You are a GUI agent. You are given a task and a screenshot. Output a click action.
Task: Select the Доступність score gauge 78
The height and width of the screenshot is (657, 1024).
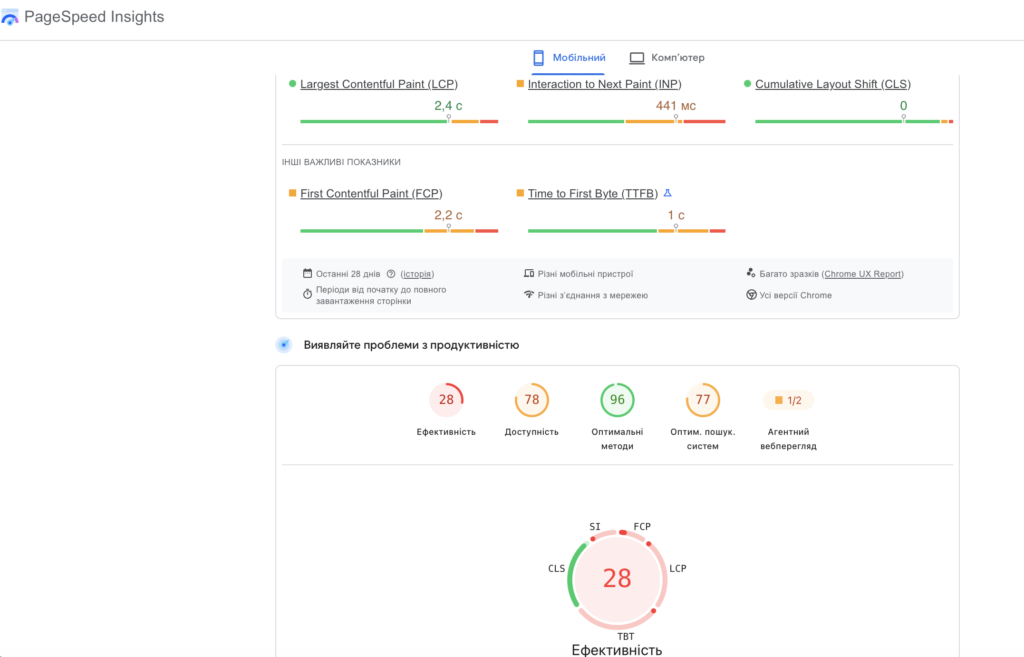(x=532, y=400)
